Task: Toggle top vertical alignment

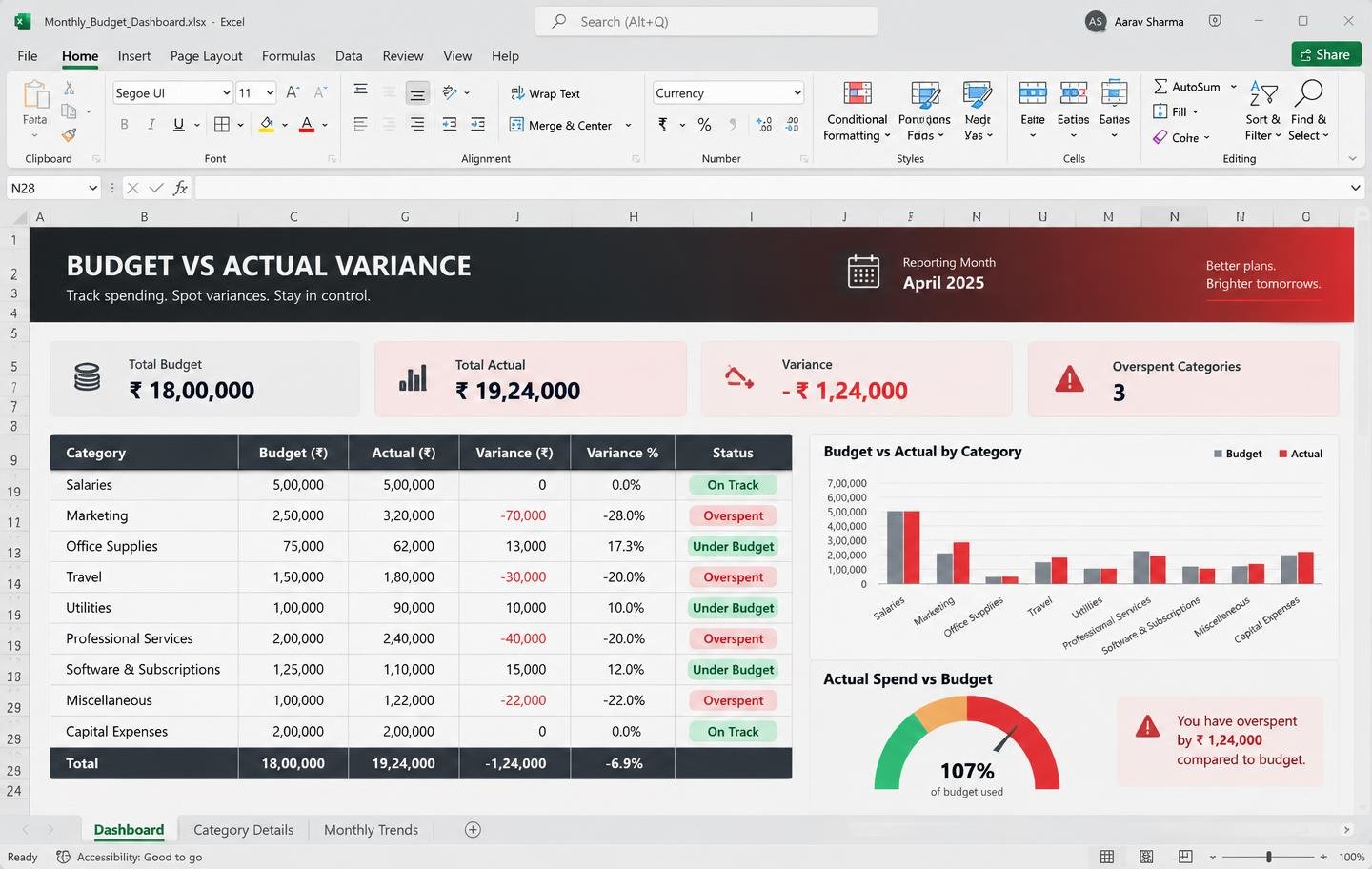Action: pyautogui.click(x=360, y=90)
